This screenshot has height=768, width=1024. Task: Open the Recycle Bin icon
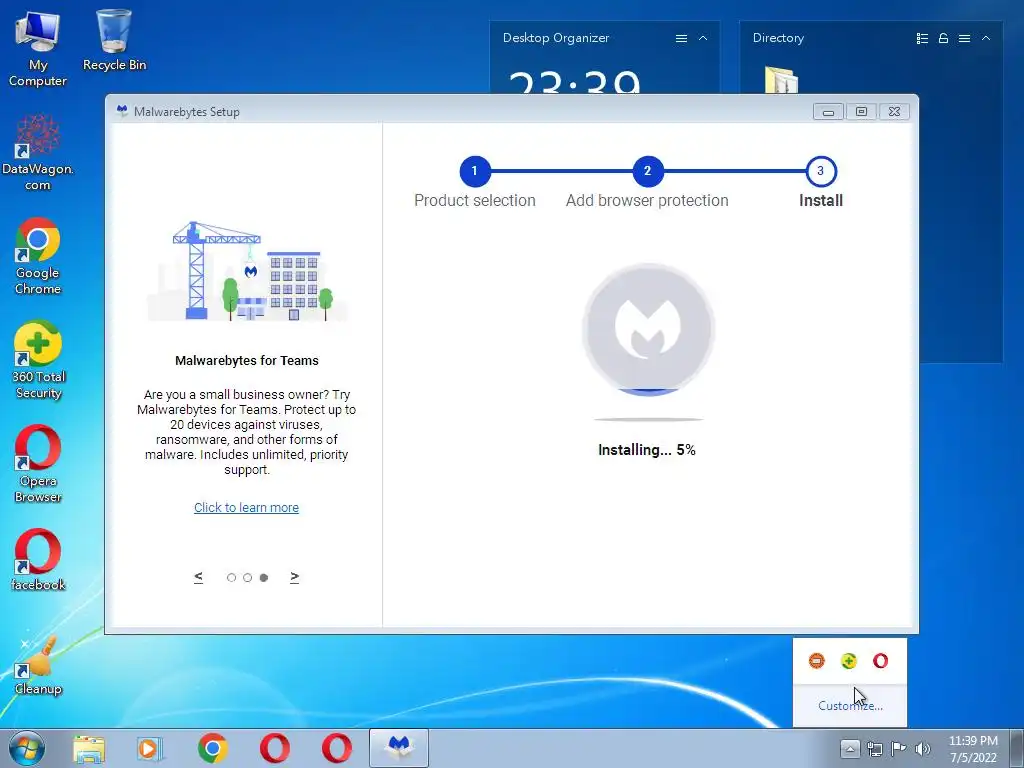[114, 40]
